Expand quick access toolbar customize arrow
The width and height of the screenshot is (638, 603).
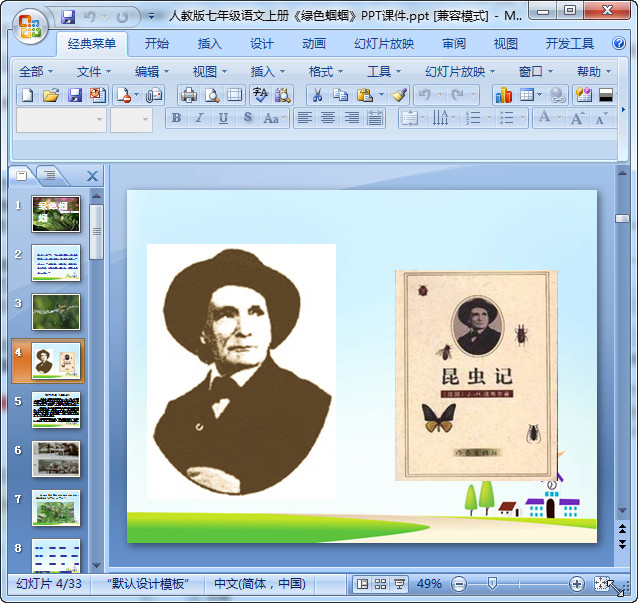click(151, 16)
